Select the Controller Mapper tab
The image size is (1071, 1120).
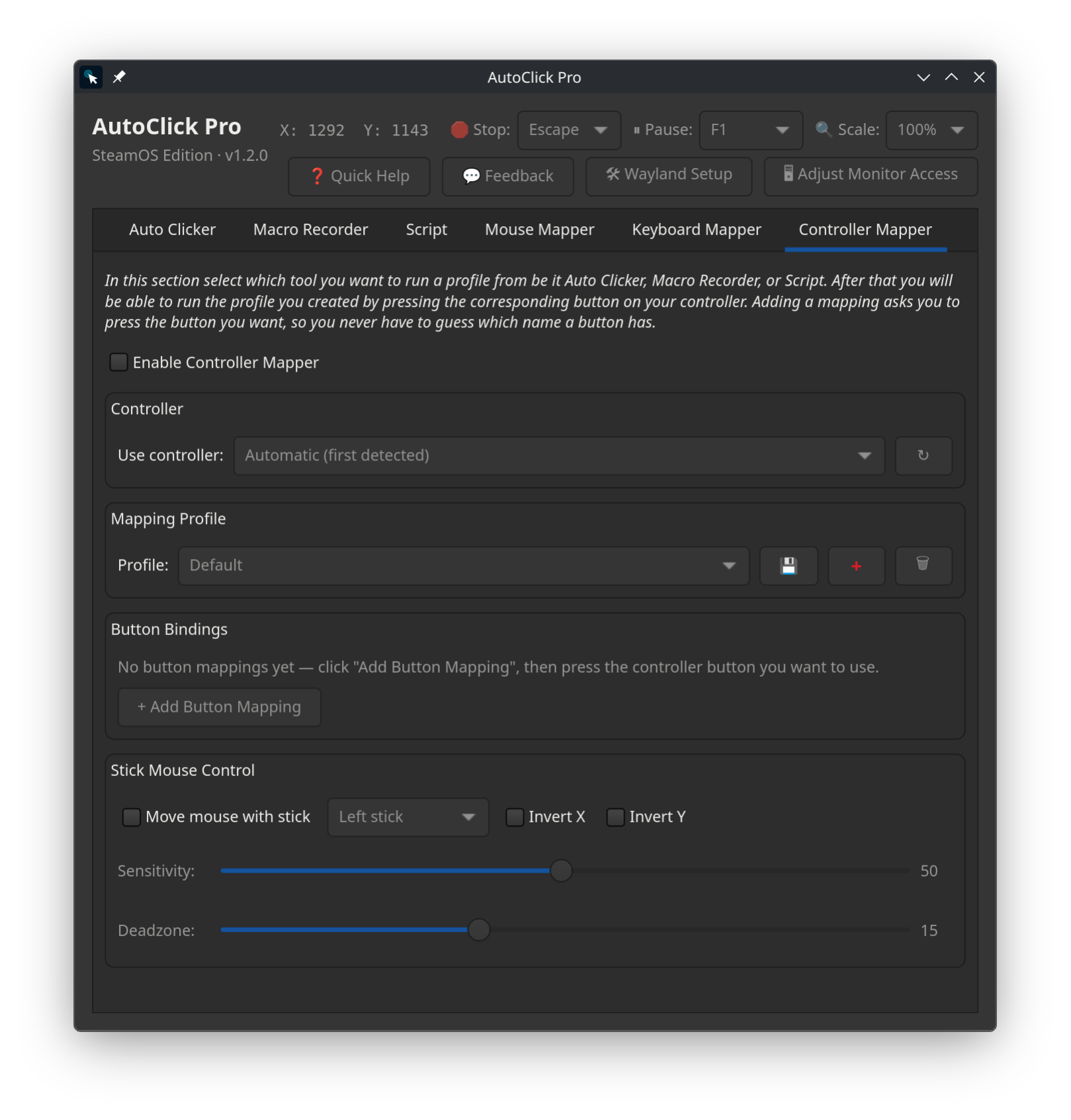click(x=865, y=230)
